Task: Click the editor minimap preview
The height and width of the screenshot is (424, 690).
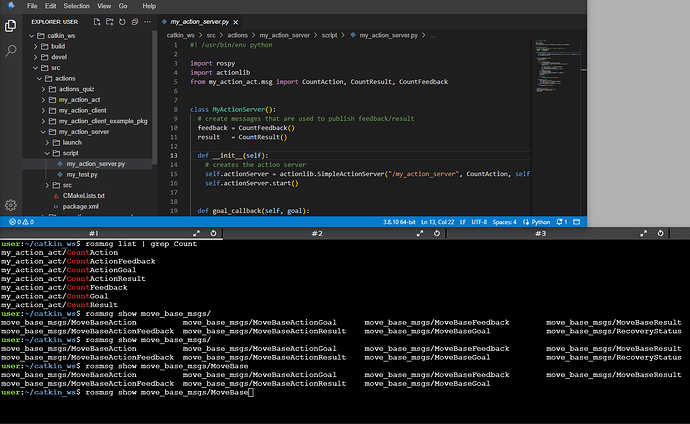Action: tap(555, 66)
